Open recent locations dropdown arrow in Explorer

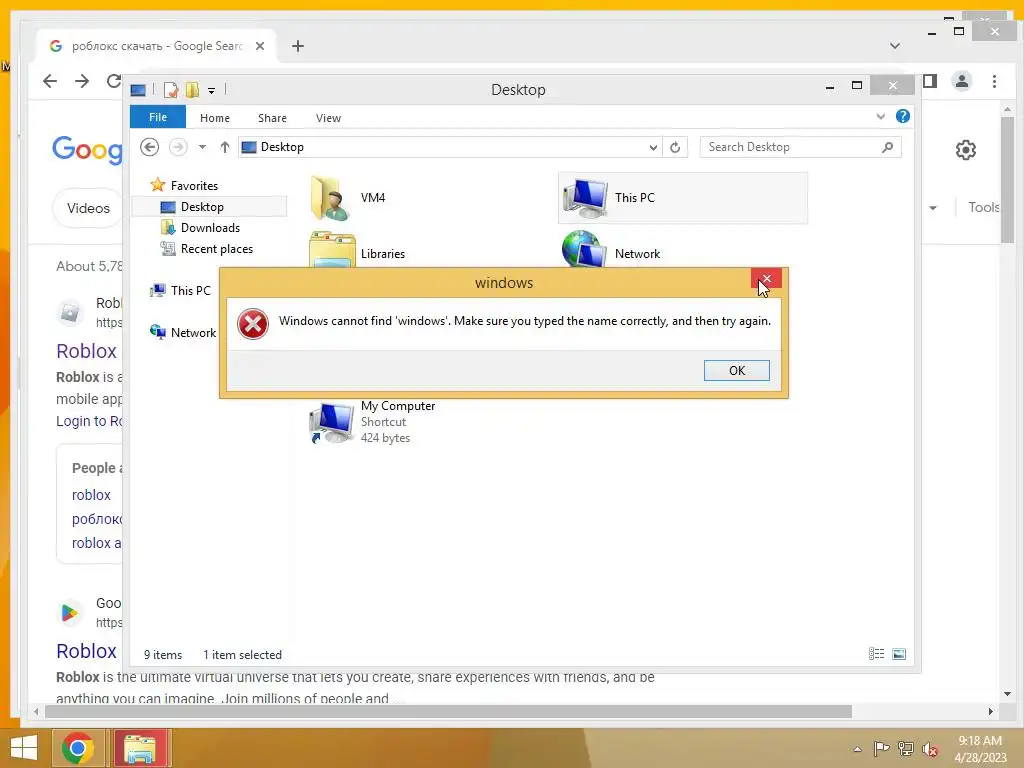pyautogui.click(x=202, y=147)
